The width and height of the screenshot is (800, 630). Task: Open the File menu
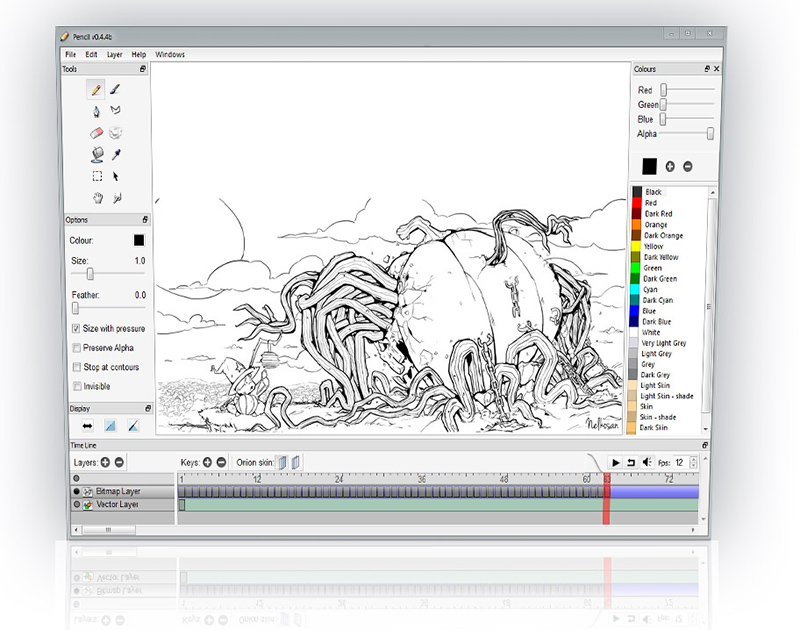click(70, 54)
